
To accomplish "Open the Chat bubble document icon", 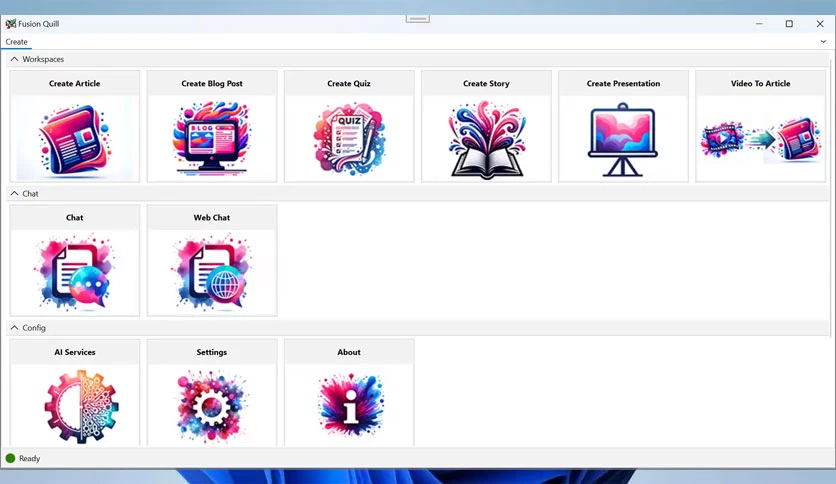I will (75, 272).
